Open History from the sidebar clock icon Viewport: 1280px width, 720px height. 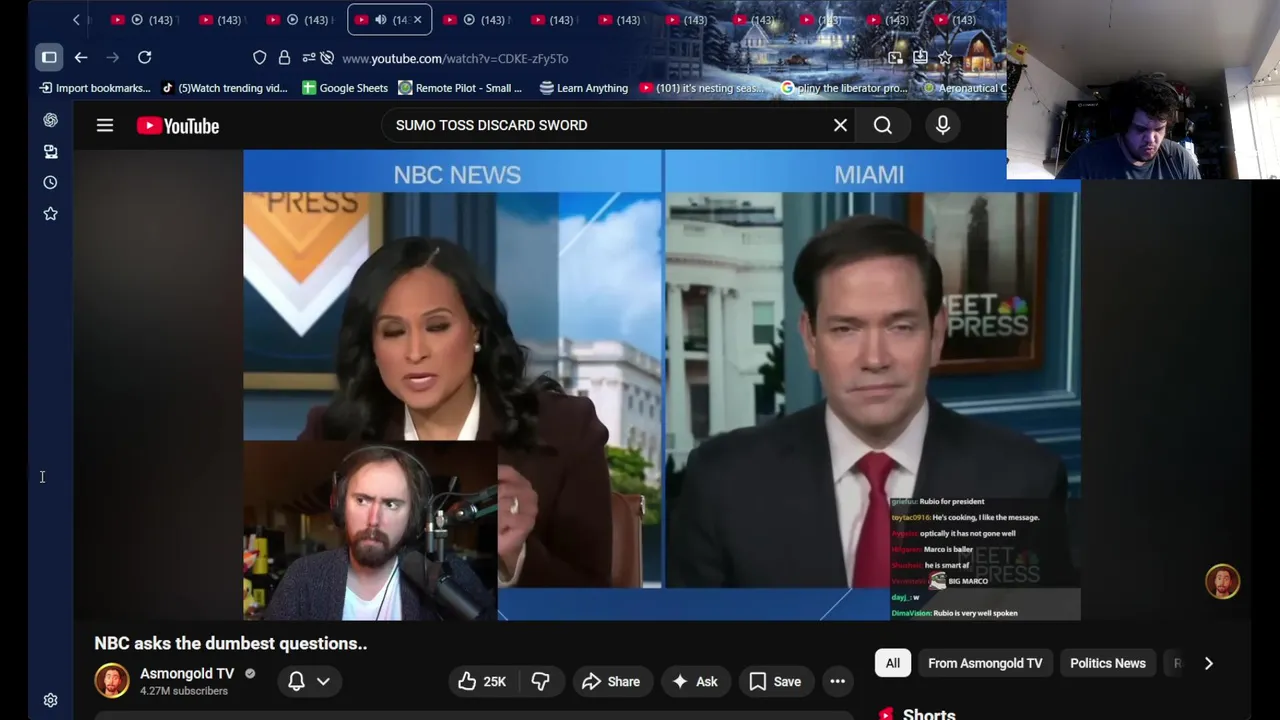pos(50,182)
